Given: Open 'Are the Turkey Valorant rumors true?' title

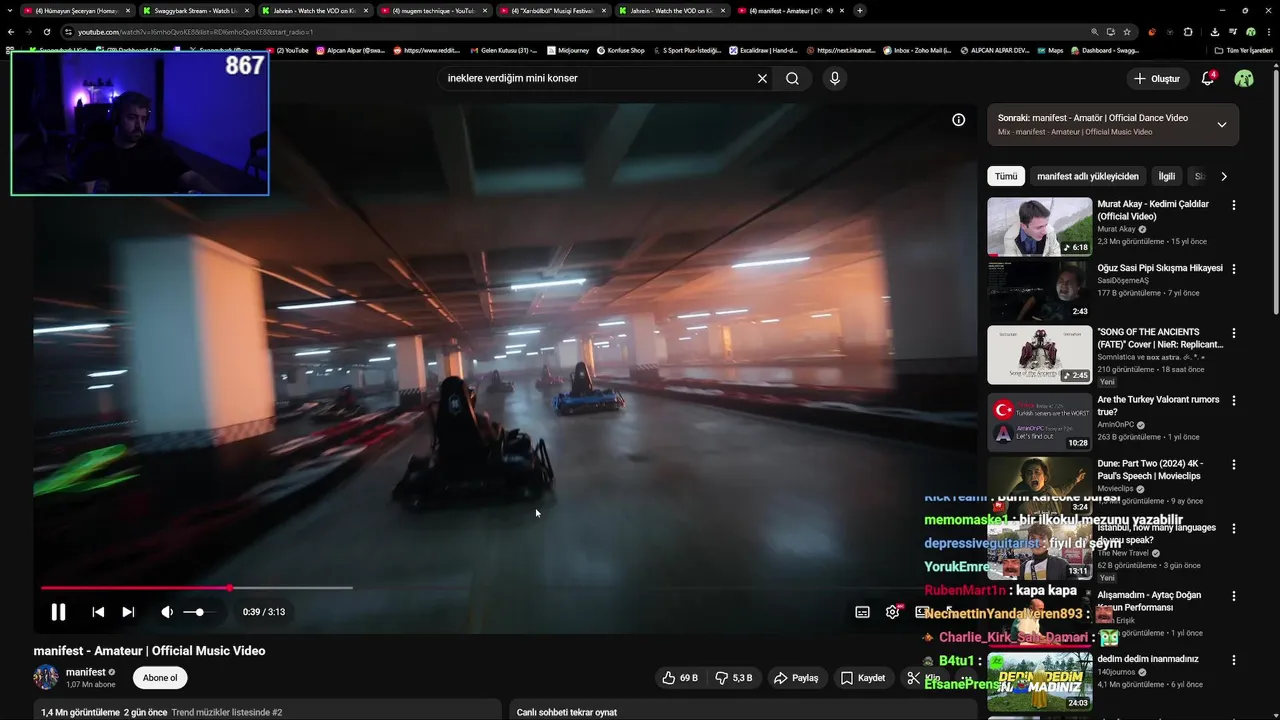Looking at the screenshot, I should point(1158,405).
